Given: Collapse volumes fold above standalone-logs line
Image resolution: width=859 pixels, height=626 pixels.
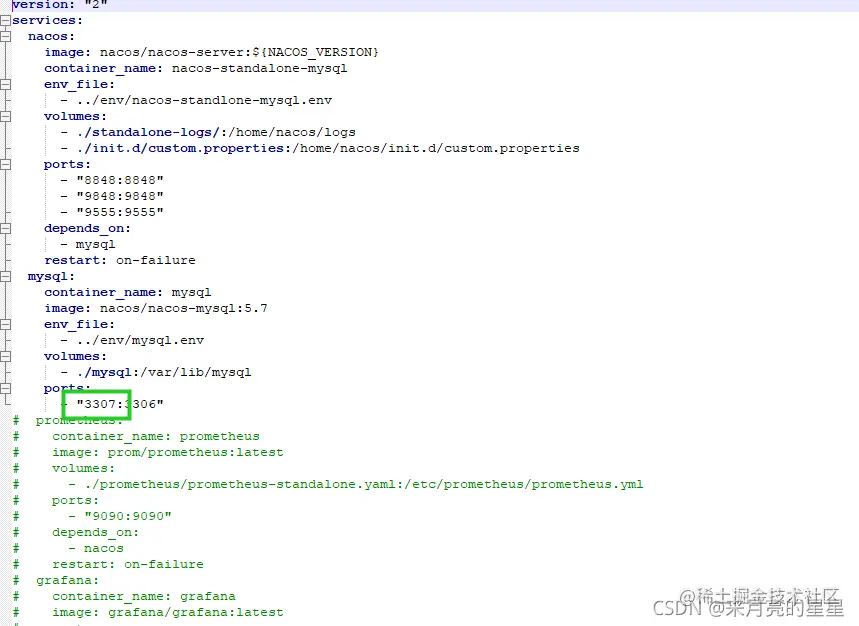Looking at the screenshot, I should coord(5,116).
